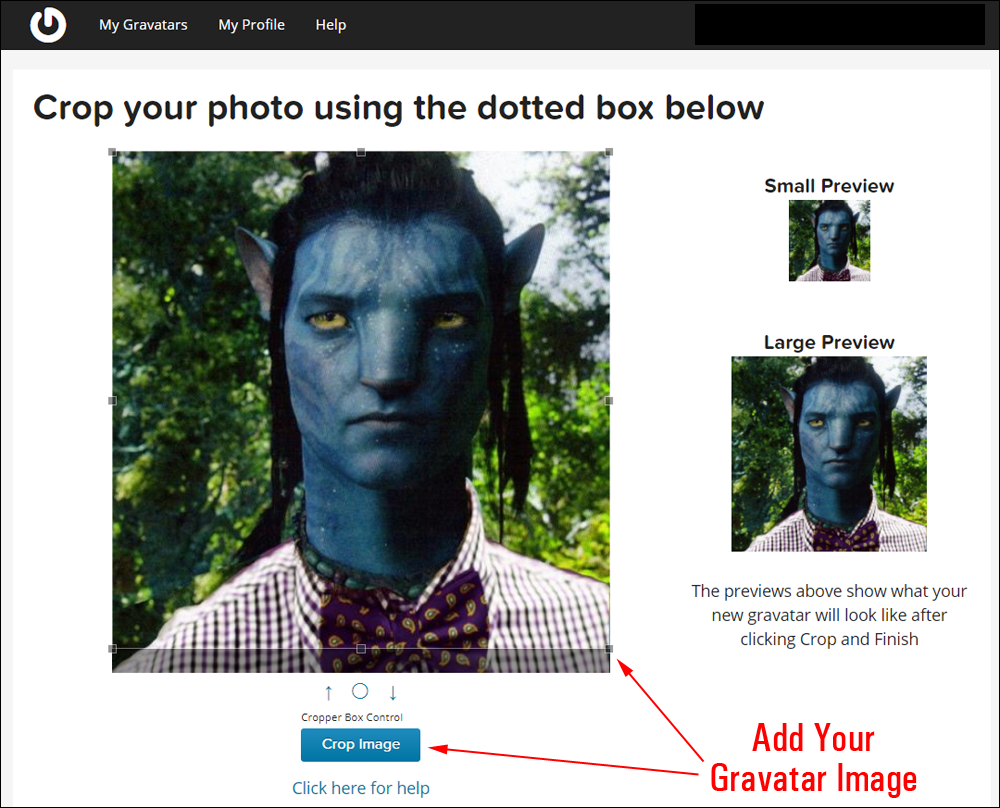
Task: Click the Gravatar power logo
Action: pos(48,25)
